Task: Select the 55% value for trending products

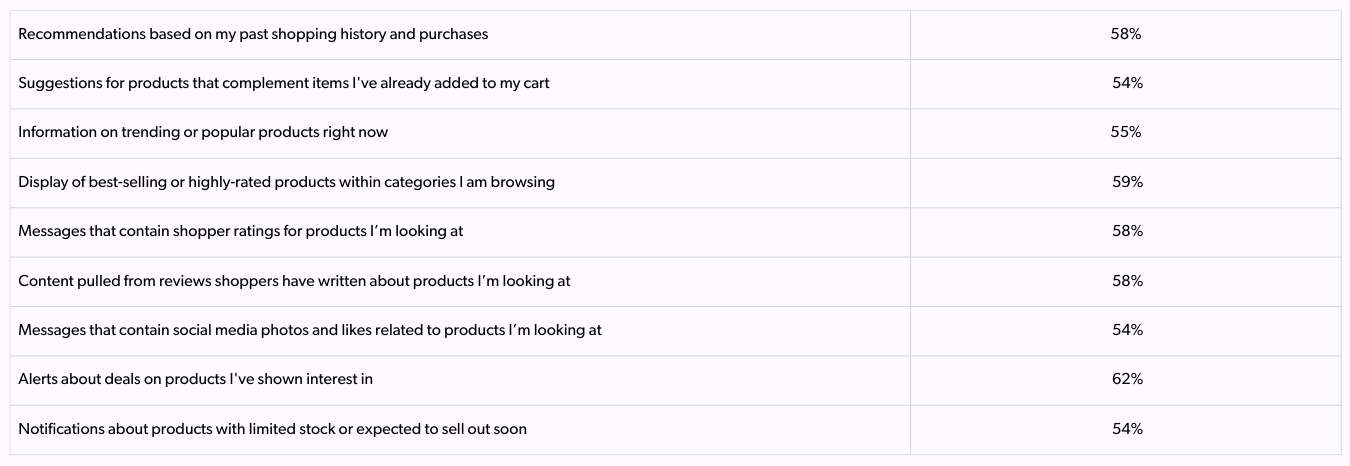Action: (1126, 133)
